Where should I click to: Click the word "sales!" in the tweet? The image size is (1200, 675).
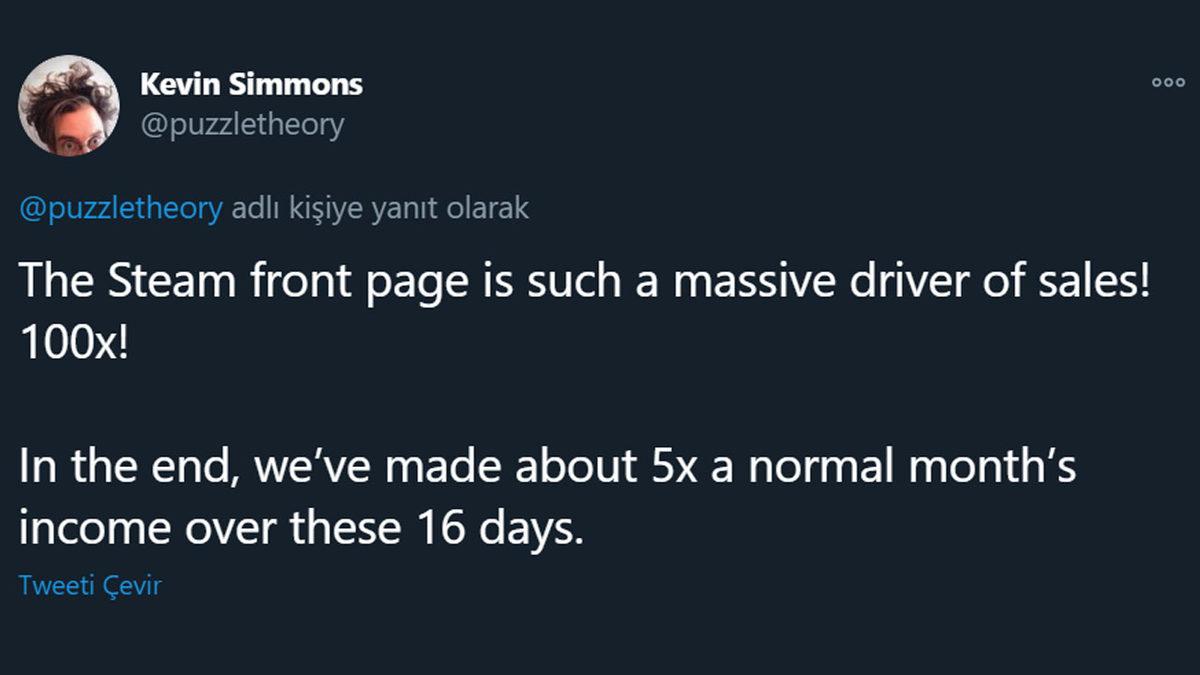pyautogui.click(x=1099, y=283)
